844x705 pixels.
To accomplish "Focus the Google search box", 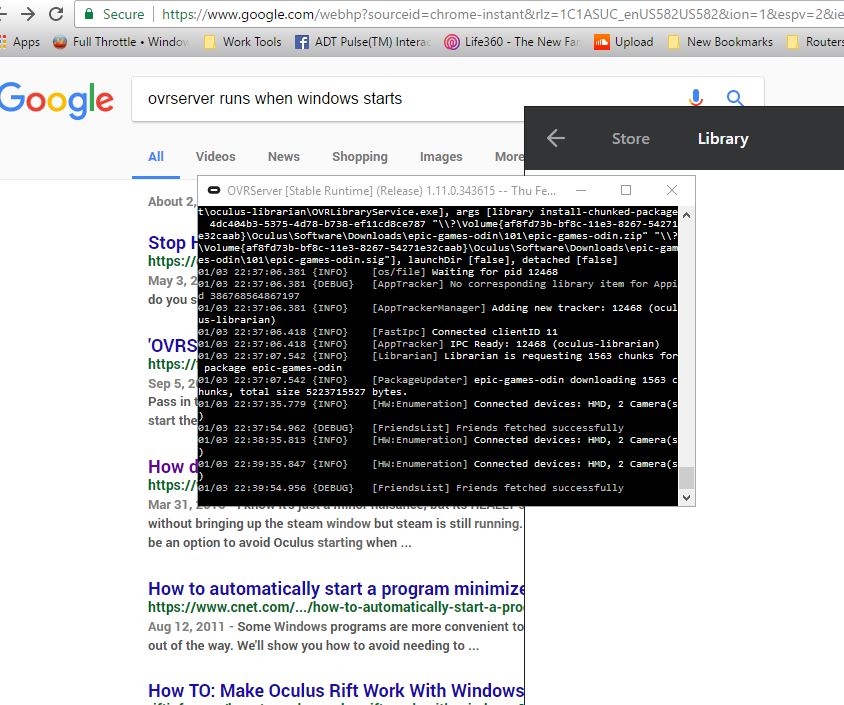I will pyautogui.click(x=409, y=98).
